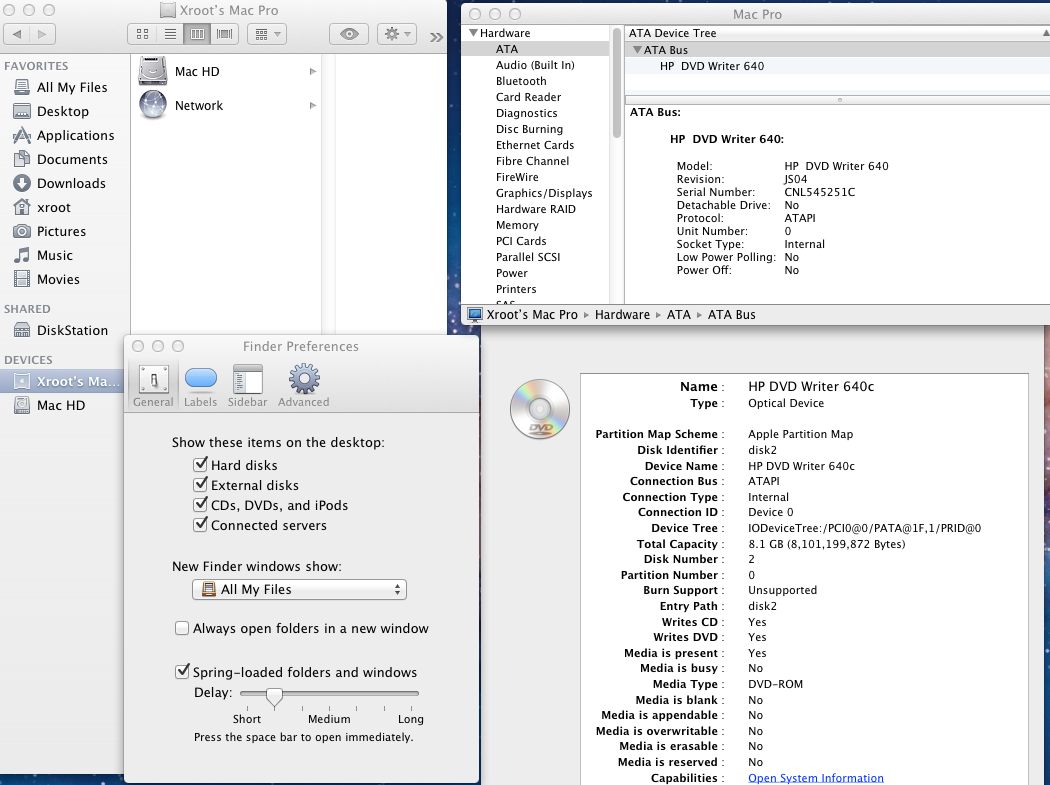This screenshot has width=1050, height=785.
Task: Open Movies in the Finder sidebar
Action: 58,280
